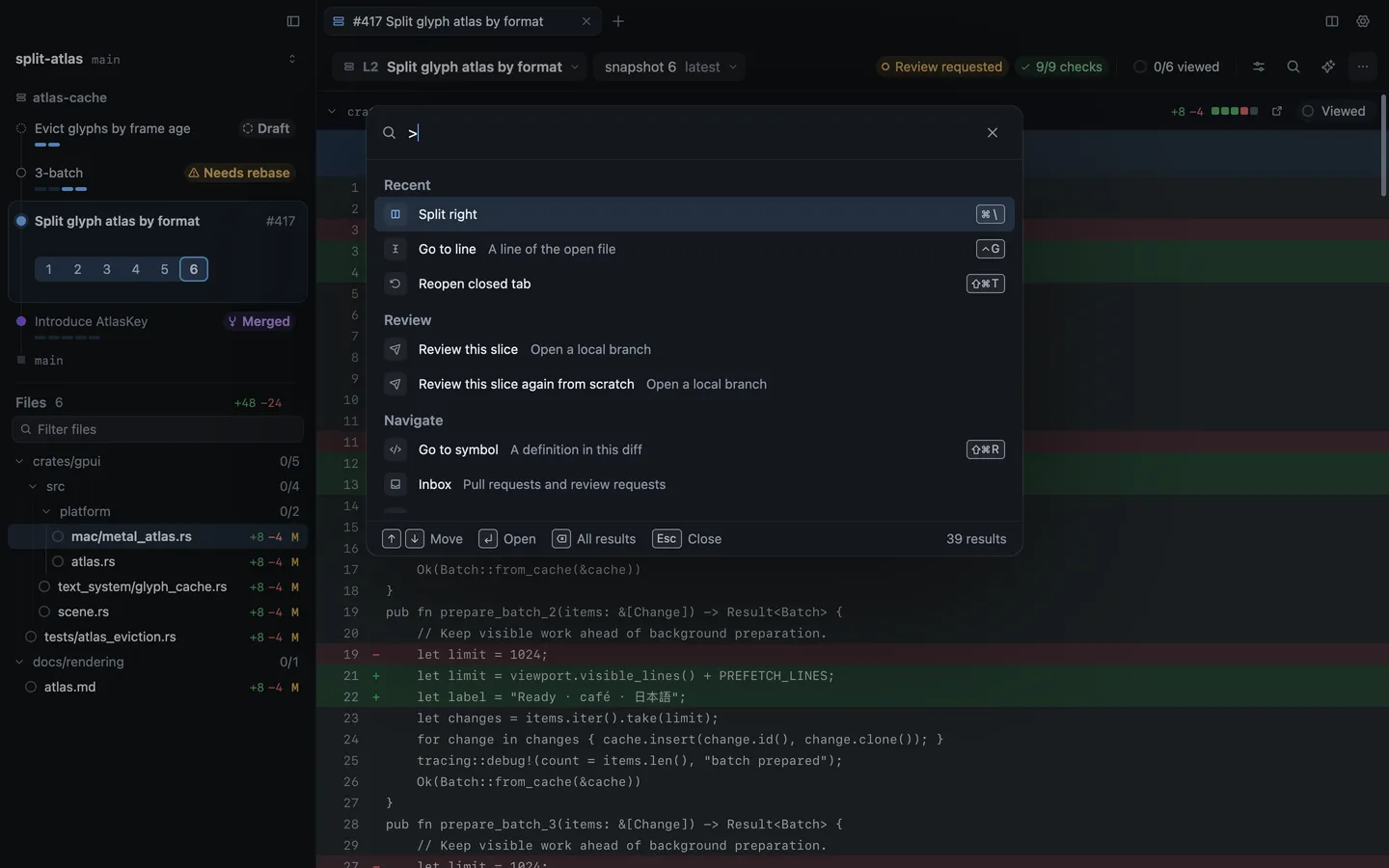Select snapshot 5
The height and width of the screenshot is (868, 1389).
click(165, 269)
